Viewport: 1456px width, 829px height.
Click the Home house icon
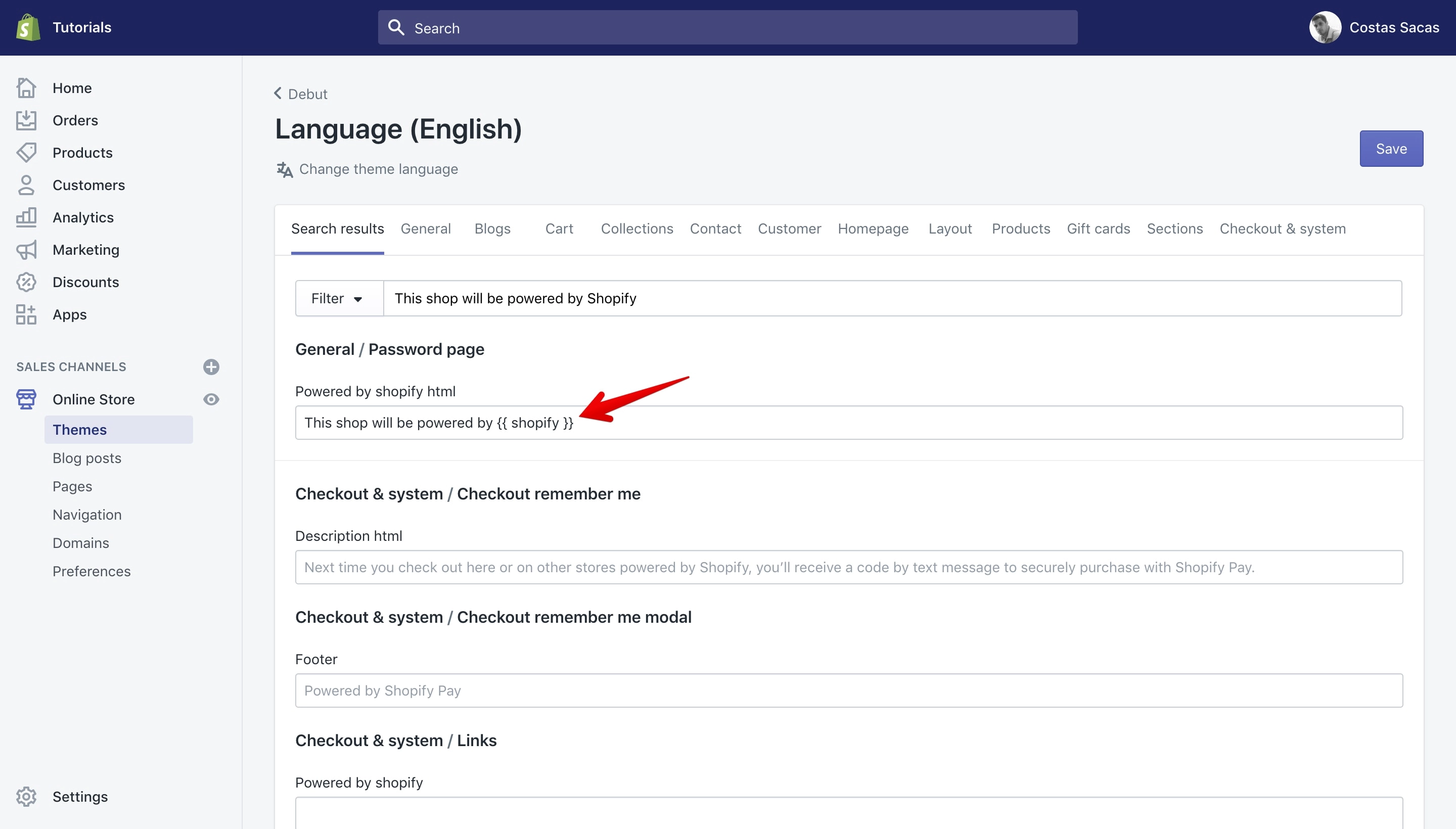point(26,87)
